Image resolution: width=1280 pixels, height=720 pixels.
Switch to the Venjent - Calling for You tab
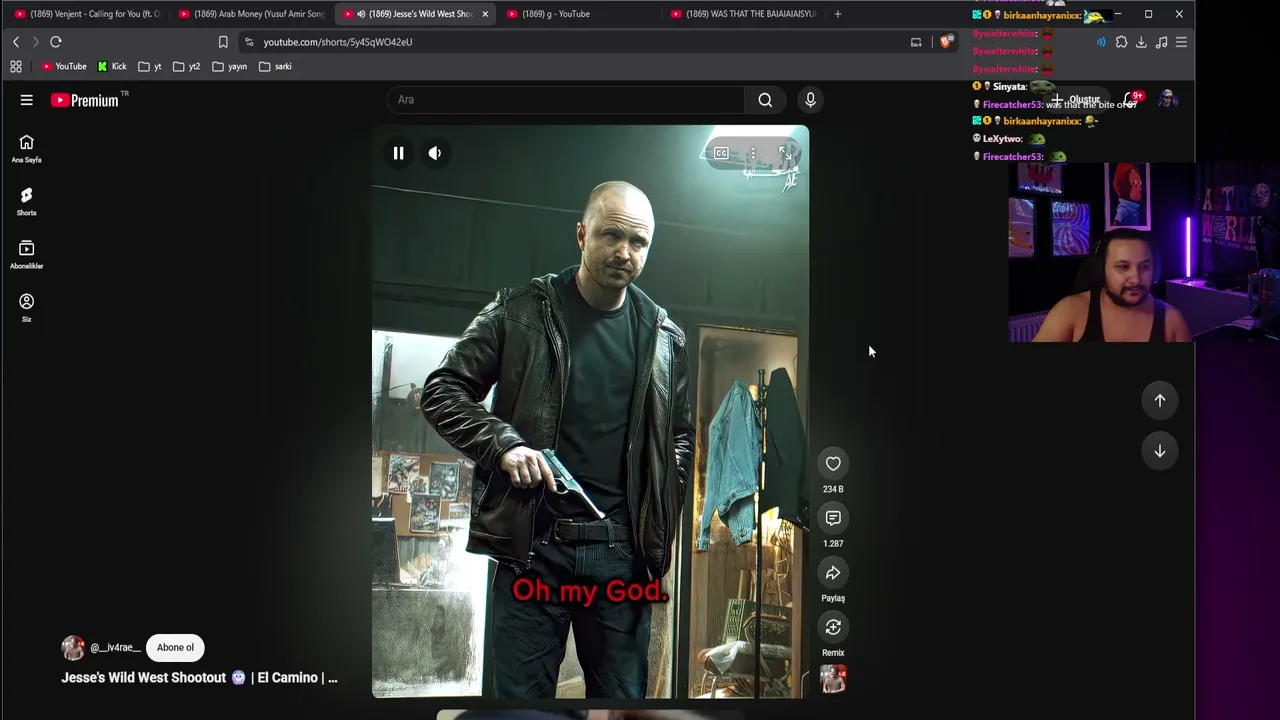[88, 14]
